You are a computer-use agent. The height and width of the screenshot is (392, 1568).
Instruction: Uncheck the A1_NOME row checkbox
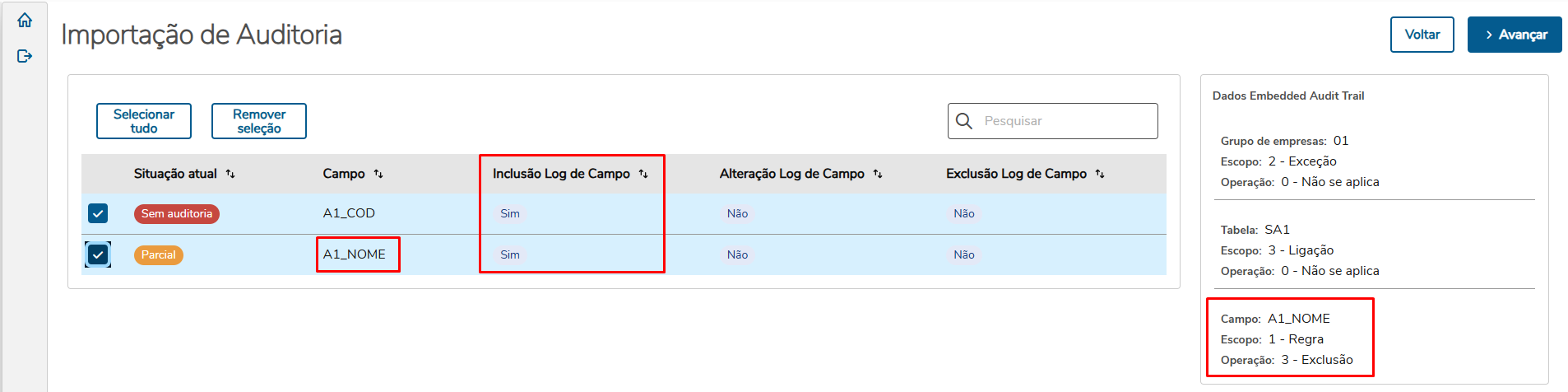tap(98, 254)
